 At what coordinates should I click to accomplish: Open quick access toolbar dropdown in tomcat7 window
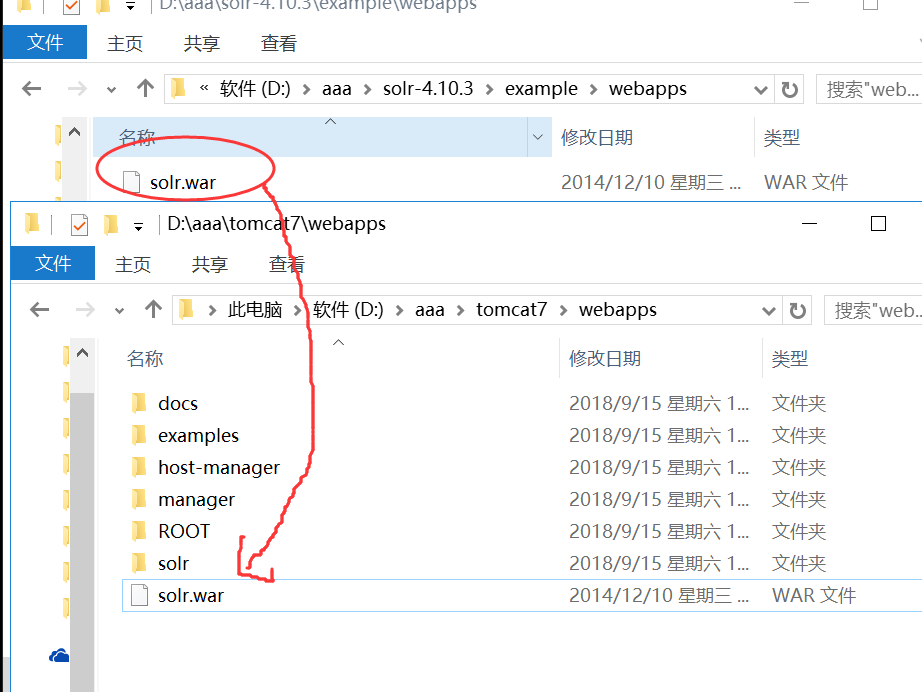[139, 226]
